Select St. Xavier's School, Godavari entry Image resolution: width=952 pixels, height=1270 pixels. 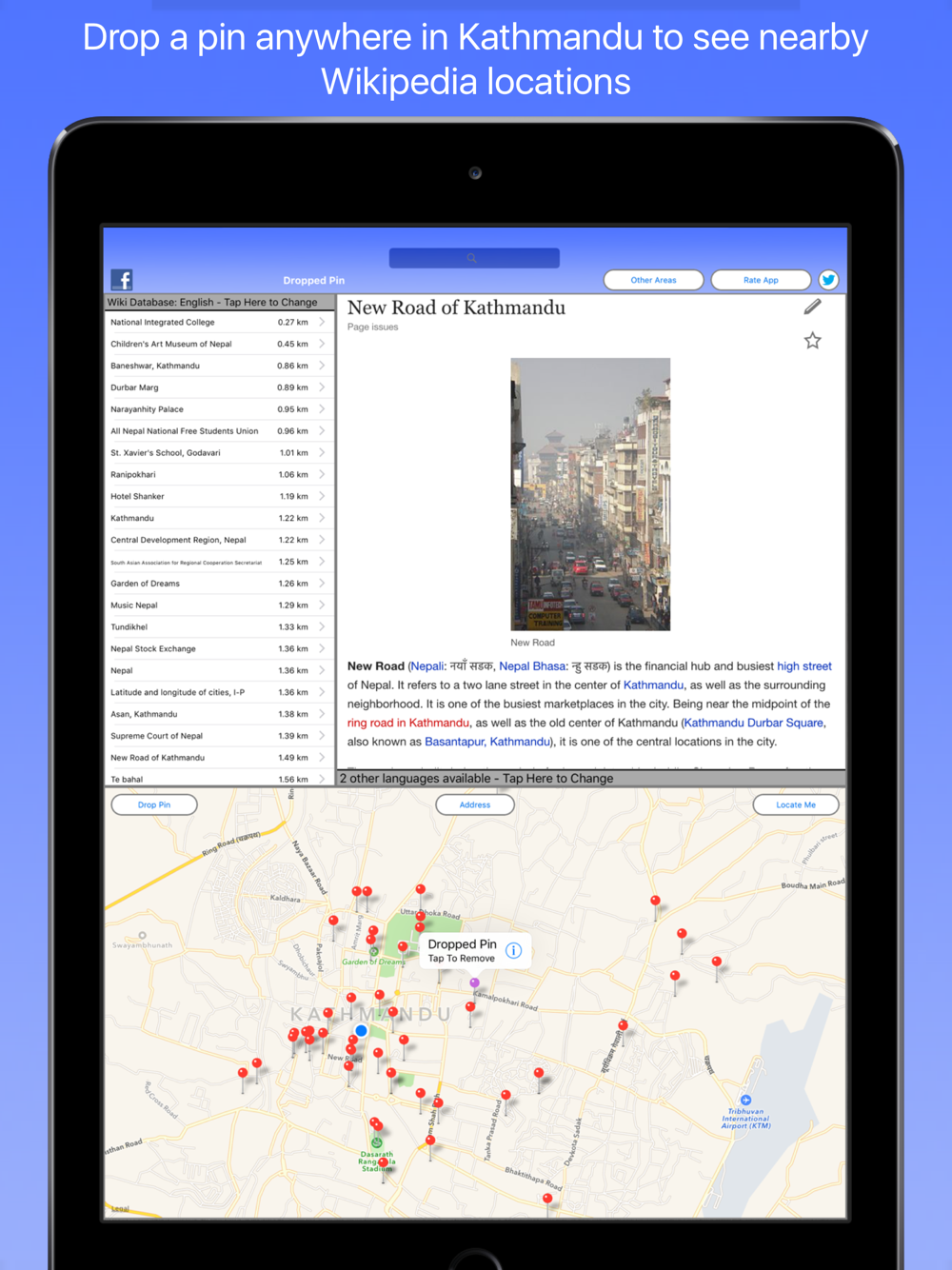tap(220, 453)
